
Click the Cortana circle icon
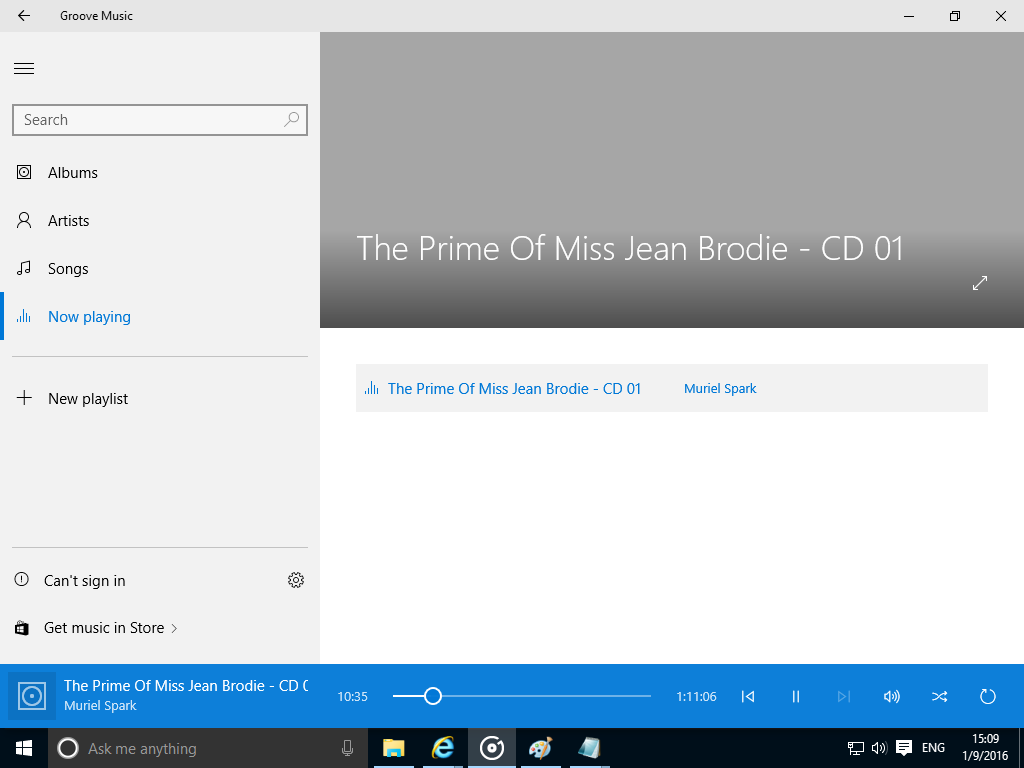tap(68, 748)
